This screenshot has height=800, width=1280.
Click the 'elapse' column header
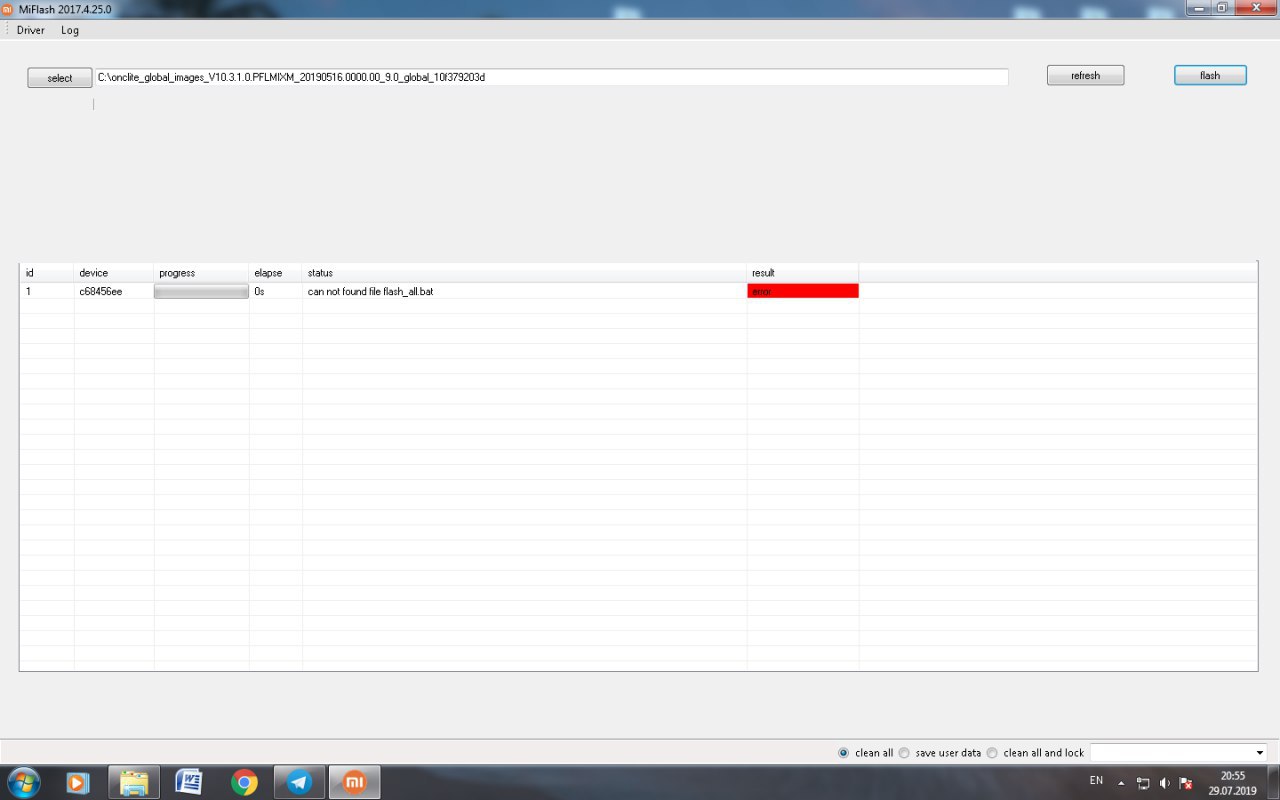click(x=275, y=273)
